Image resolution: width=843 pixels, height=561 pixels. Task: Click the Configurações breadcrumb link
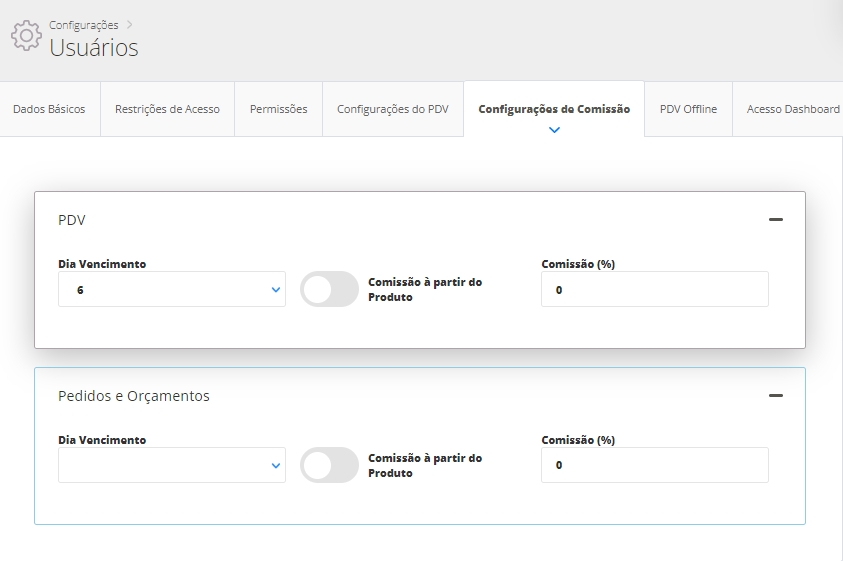click(84, 25)
